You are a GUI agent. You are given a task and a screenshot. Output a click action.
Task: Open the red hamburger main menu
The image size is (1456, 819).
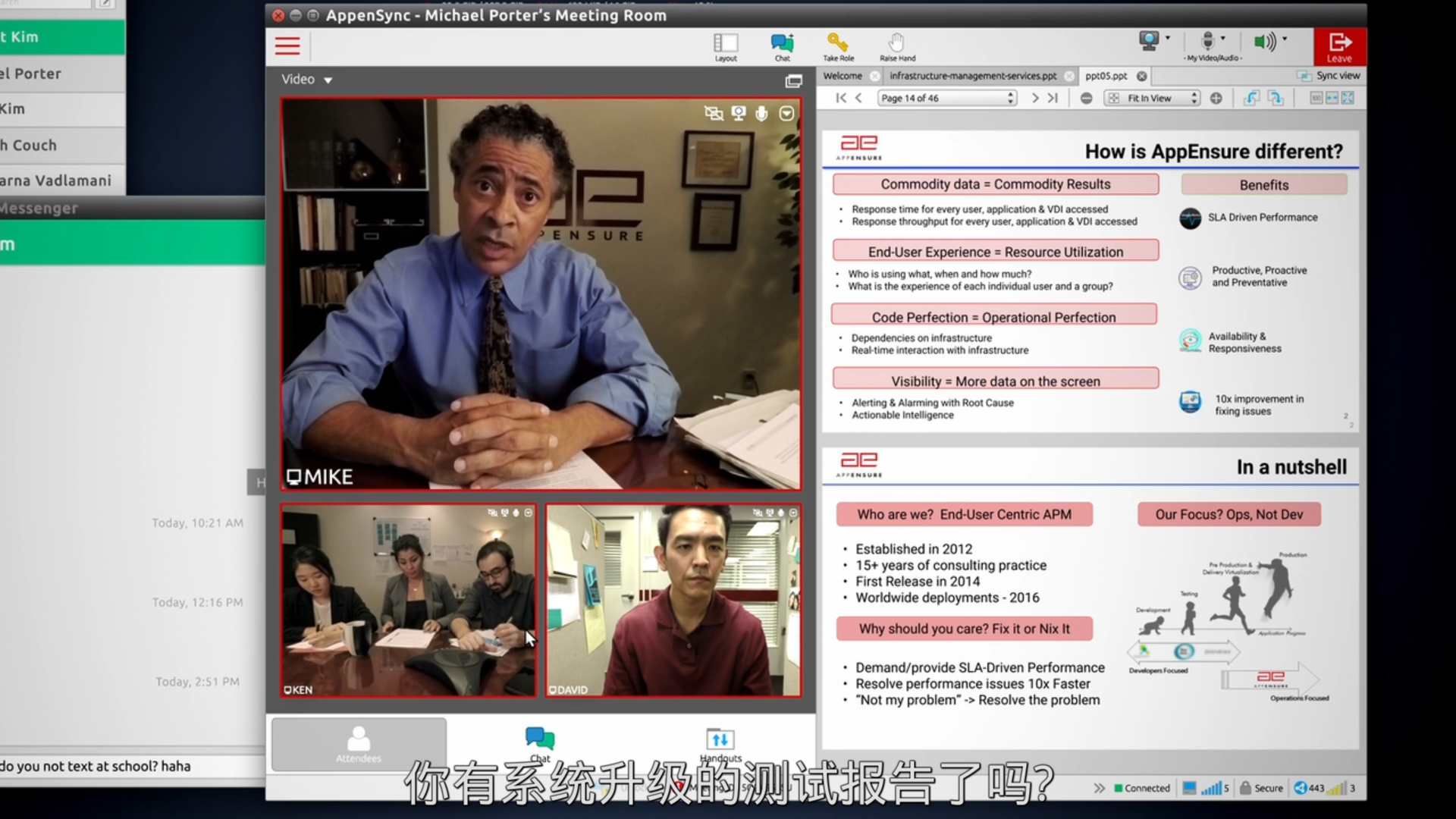click(287, 46)
